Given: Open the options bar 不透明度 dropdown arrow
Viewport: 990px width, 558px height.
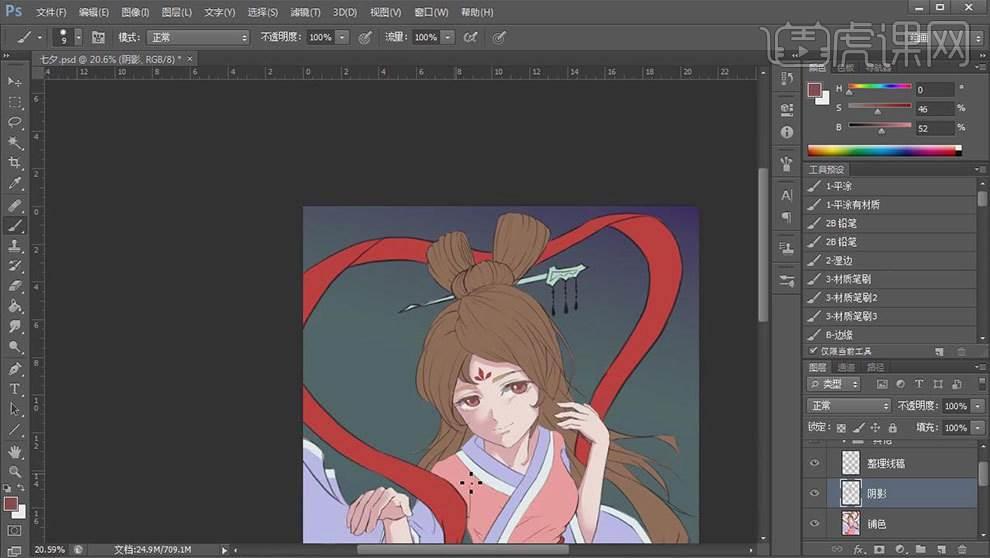Looking at the screenshot, I should (x=342, y=37).
